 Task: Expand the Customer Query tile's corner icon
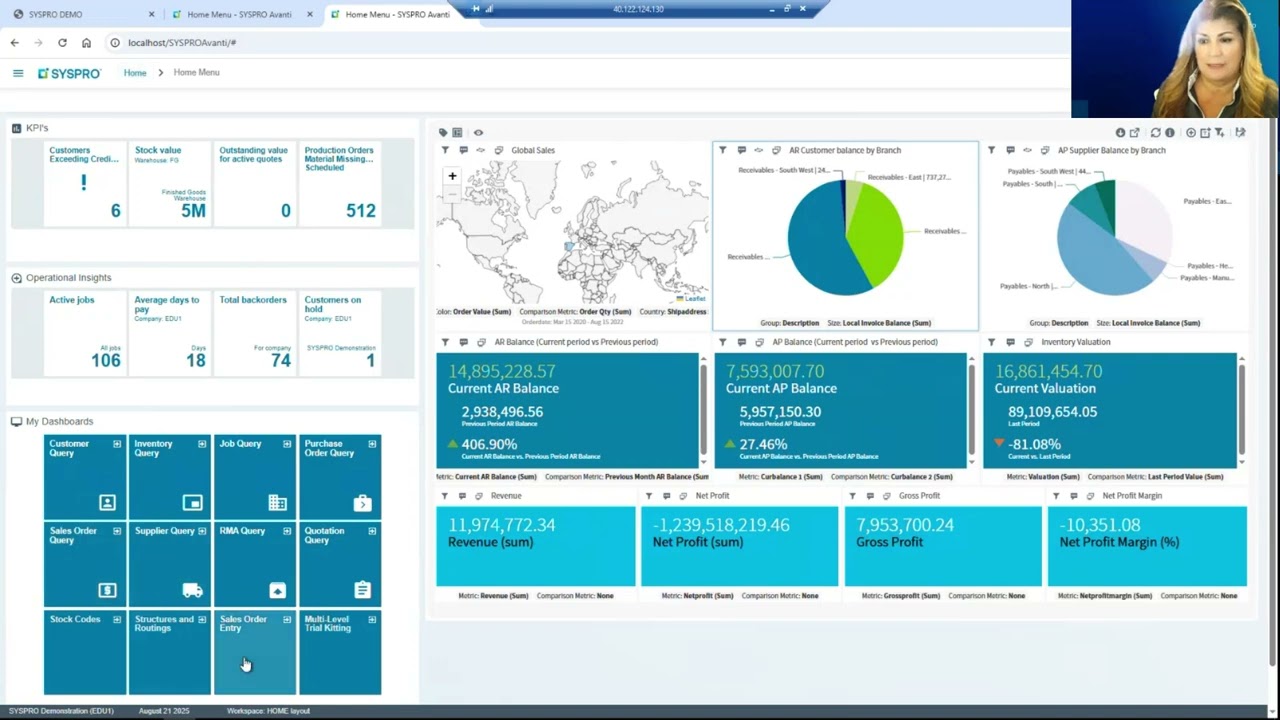pyautogui.click(x=117, y=444)
